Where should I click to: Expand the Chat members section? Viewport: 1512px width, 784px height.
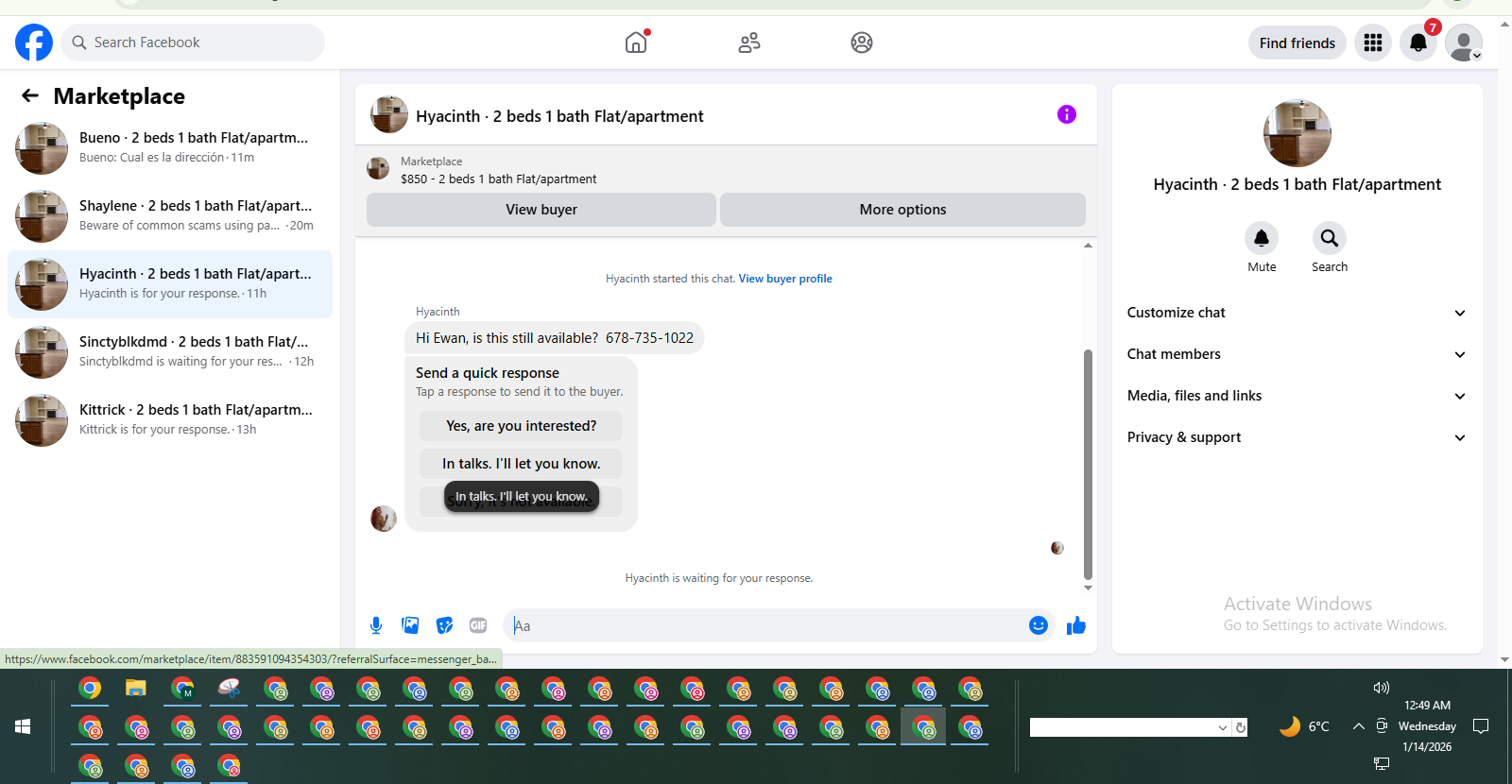(x=1297, y=354)
